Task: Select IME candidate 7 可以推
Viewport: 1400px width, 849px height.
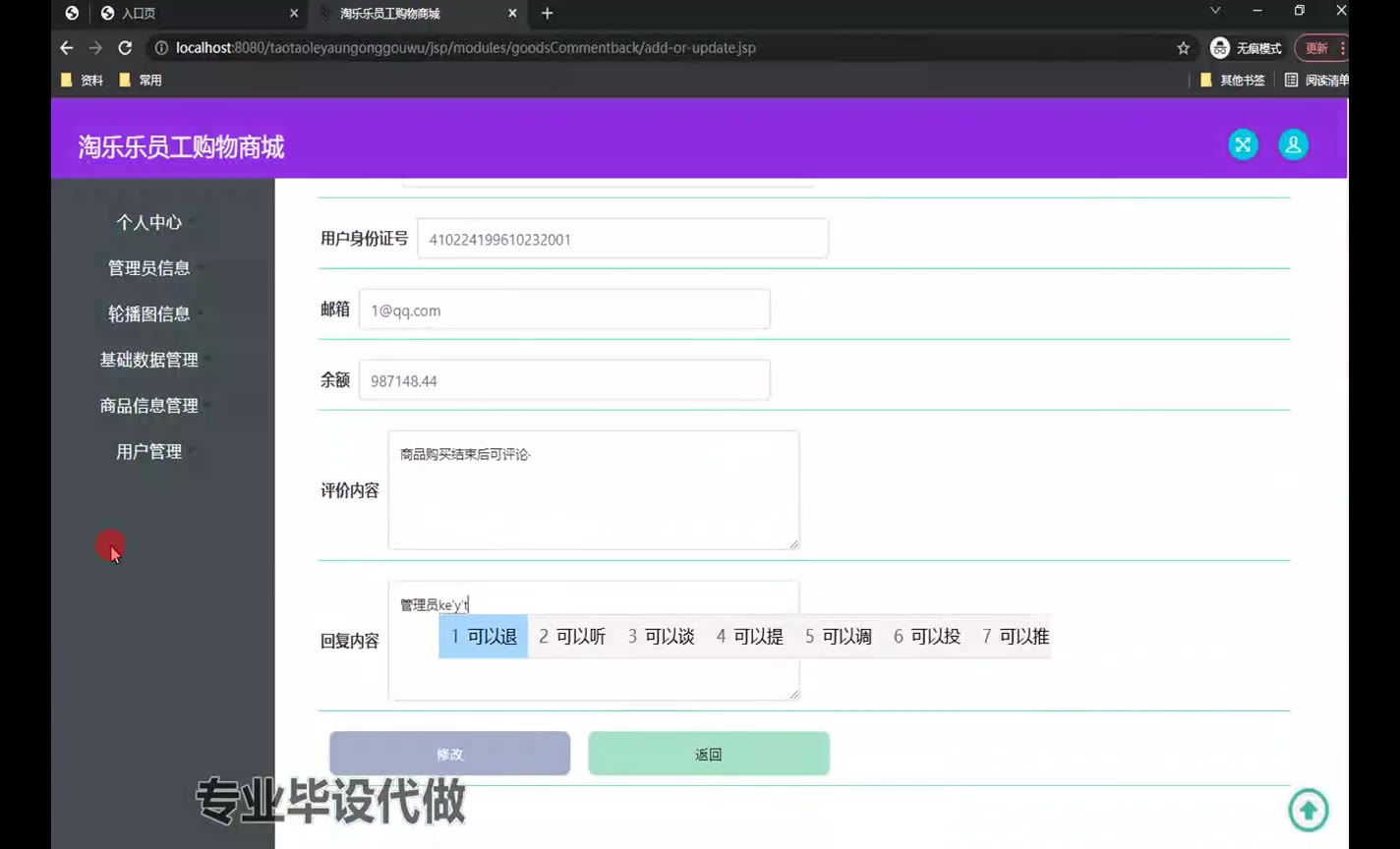Action: (1015, 637)
